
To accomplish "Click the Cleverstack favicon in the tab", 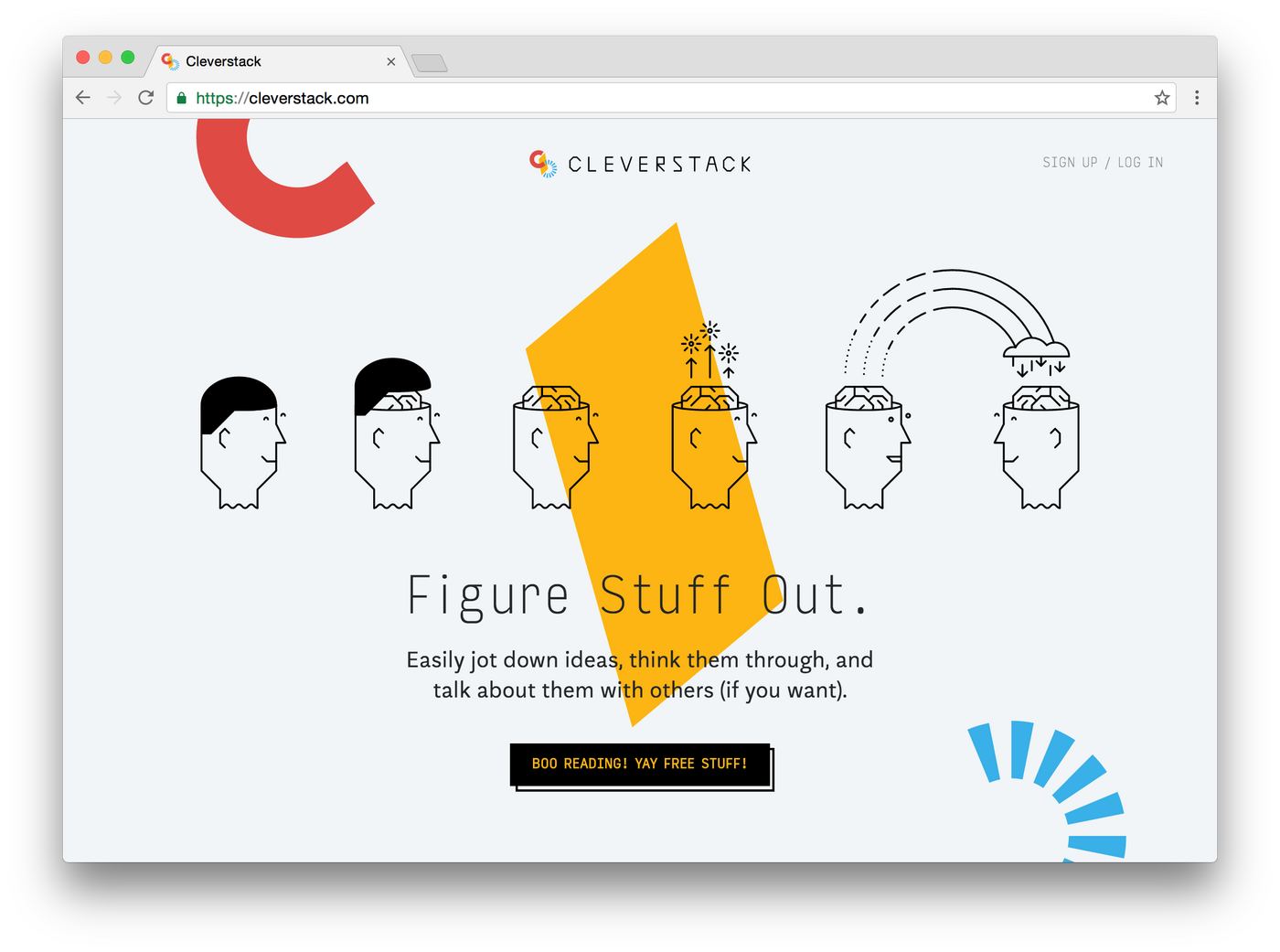I will (x=169, y=61).
